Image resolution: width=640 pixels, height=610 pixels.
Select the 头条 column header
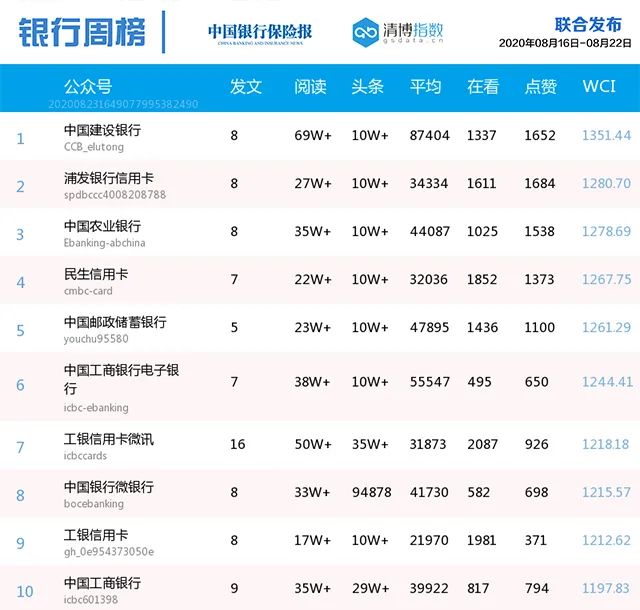pos(367,87)
